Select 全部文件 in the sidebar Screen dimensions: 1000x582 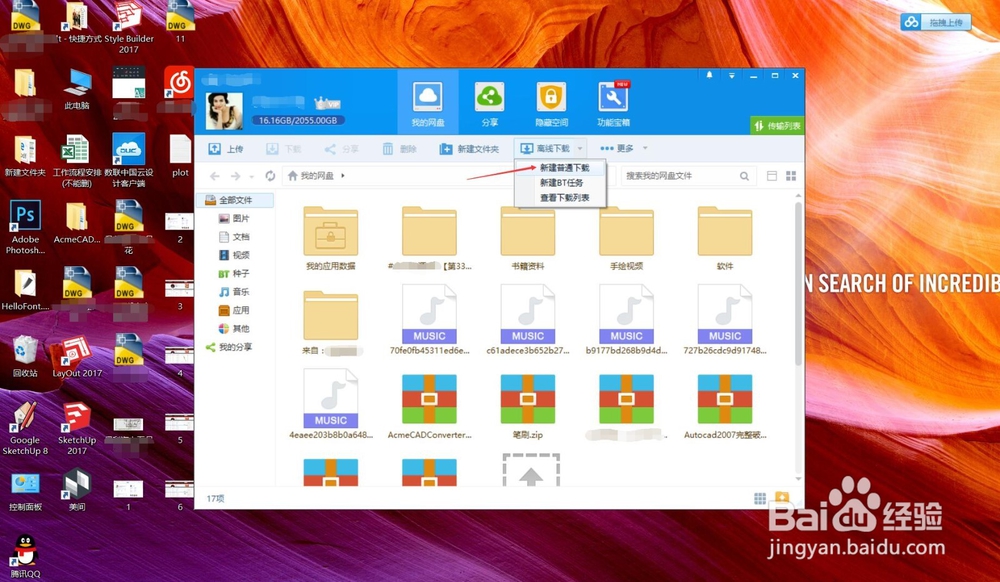tap(235, 200)
